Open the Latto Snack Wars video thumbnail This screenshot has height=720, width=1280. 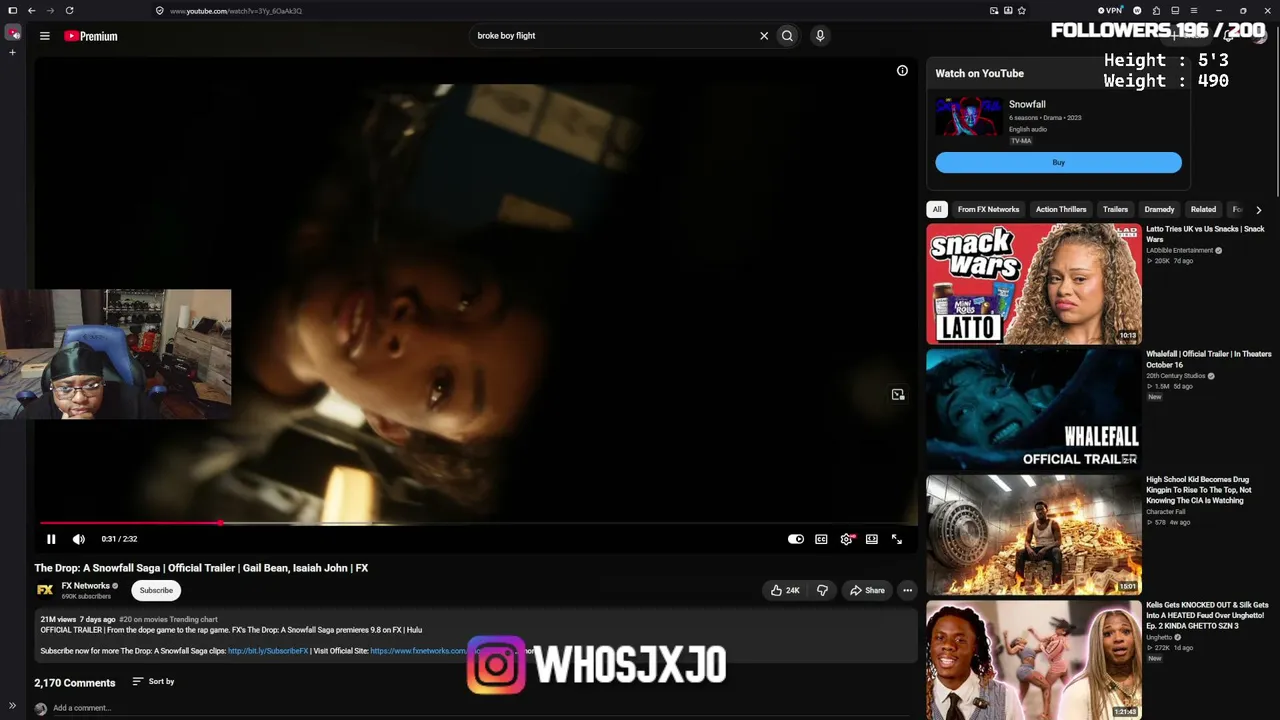coord(1034,284)
